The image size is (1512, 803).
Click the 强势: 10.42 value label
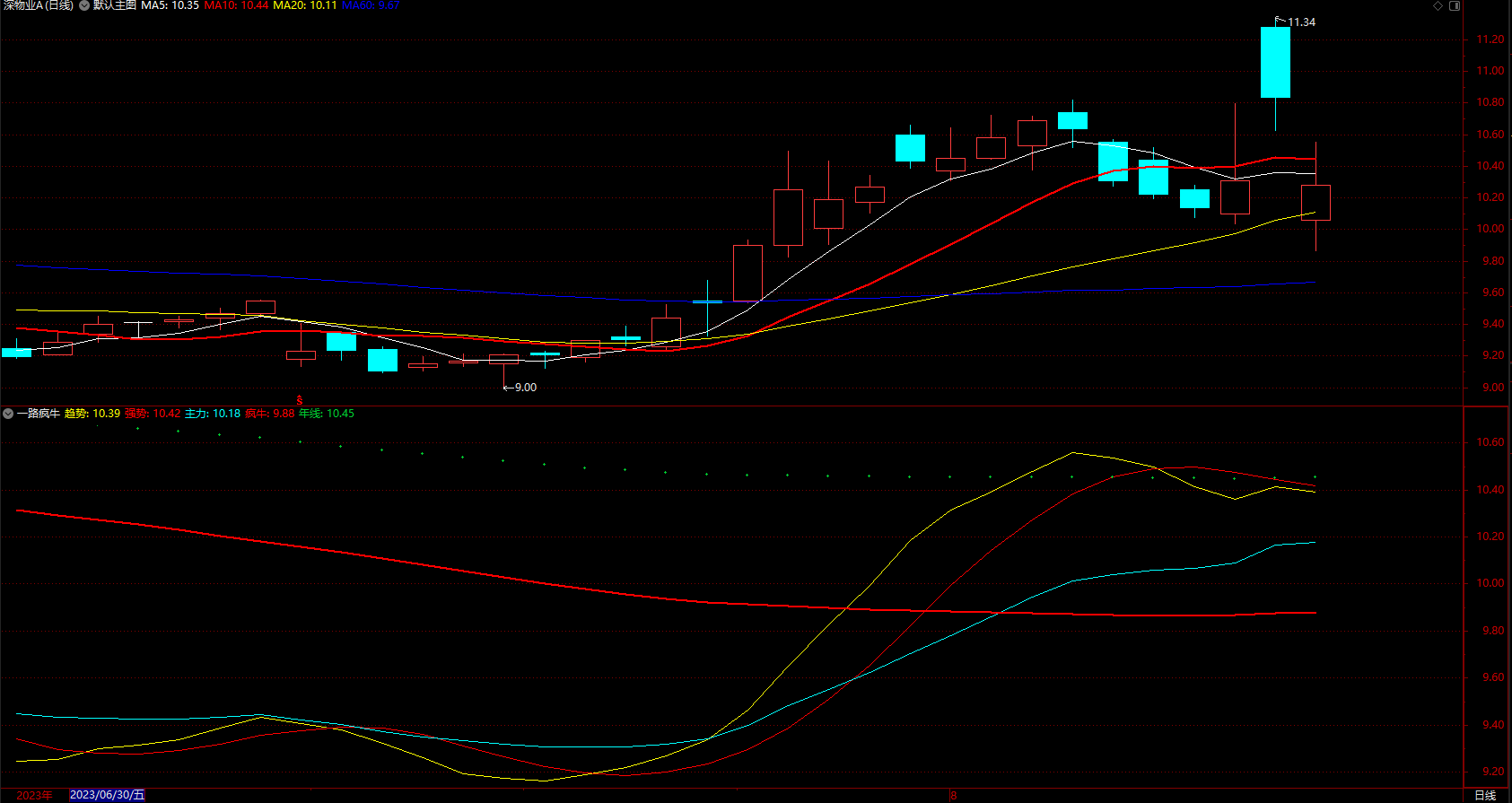click(x=153, y=414)
